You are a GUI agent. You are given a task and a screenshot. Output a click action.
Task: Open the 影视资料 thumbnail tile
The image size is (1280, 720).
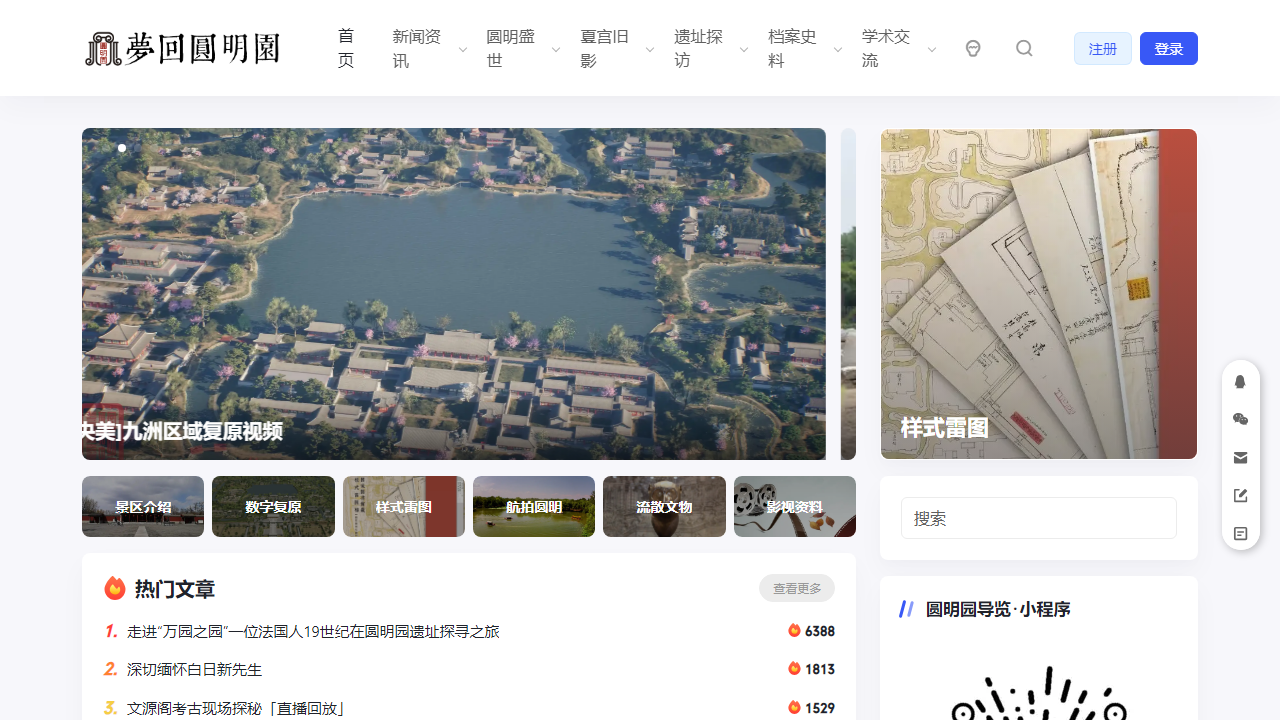pos(795,506)
